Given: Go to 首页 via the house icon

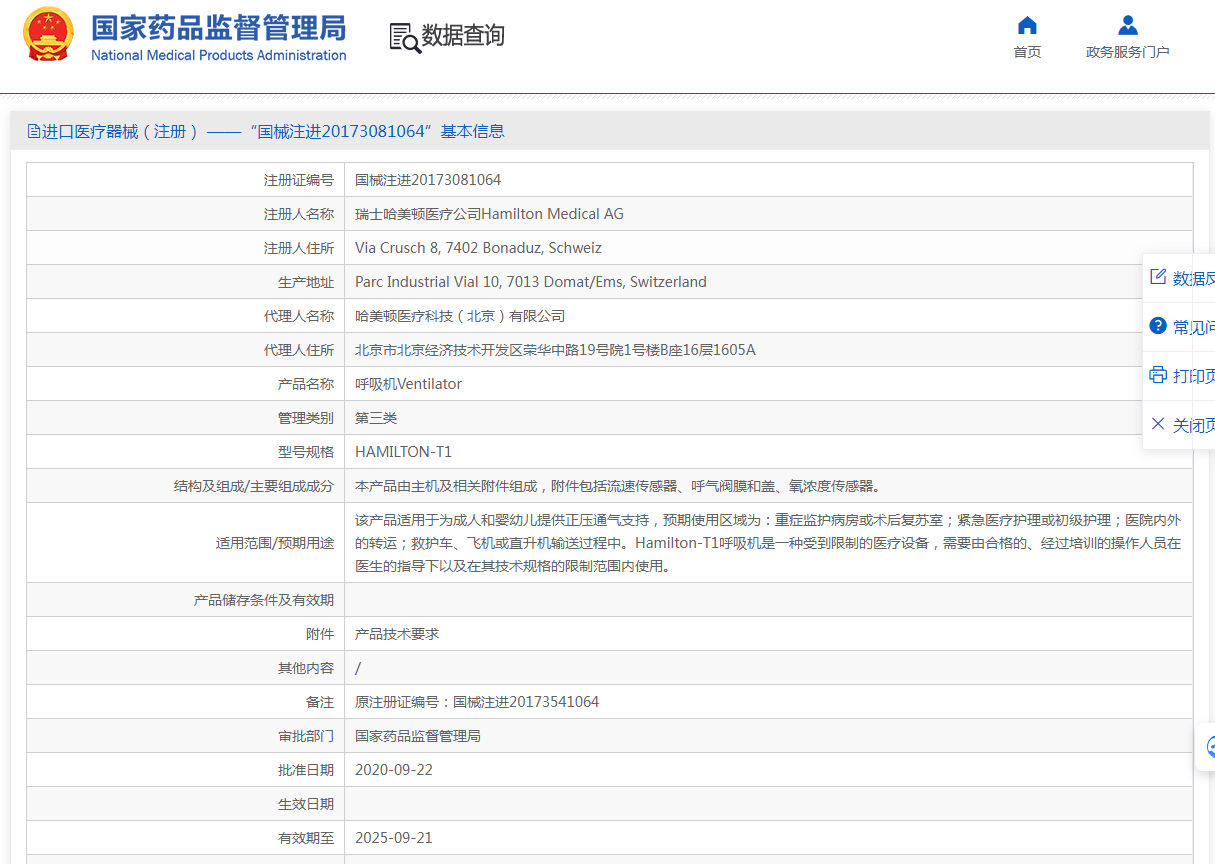Looking at the screenshot, I should pyautogui.click(x=1027, y=25).
